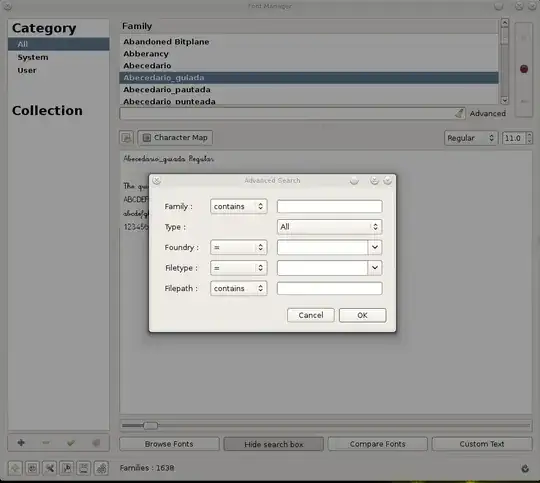Toggle the Hide search box button
The height and width of the screenshot is (483, 540).
tap(274, 444)
